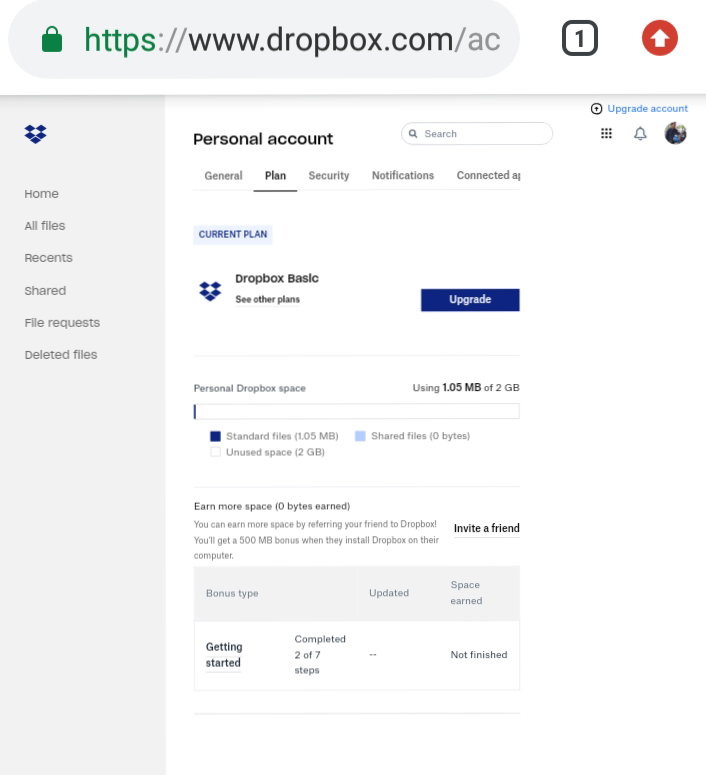Click the Upgrade account link
Viewport: 706px width, 775px height.
(x=647, y=109)
